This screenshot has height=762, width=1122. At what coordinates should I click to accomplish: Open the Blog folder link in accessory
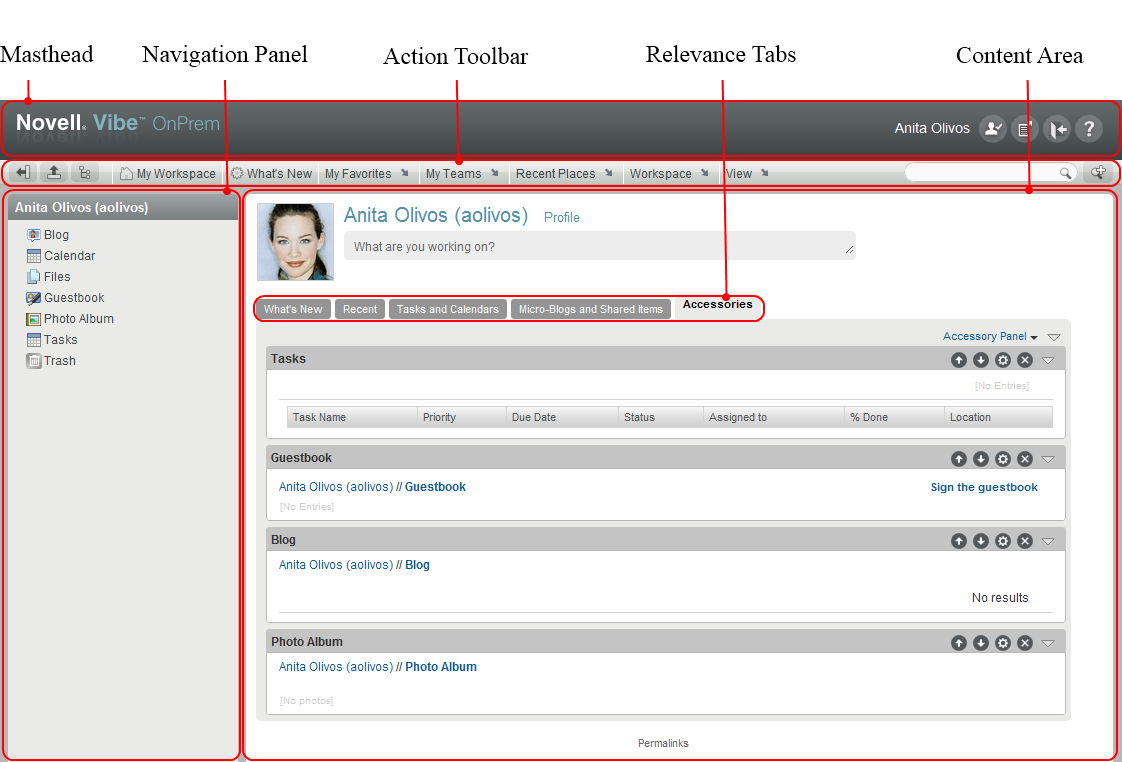(417, 565)
